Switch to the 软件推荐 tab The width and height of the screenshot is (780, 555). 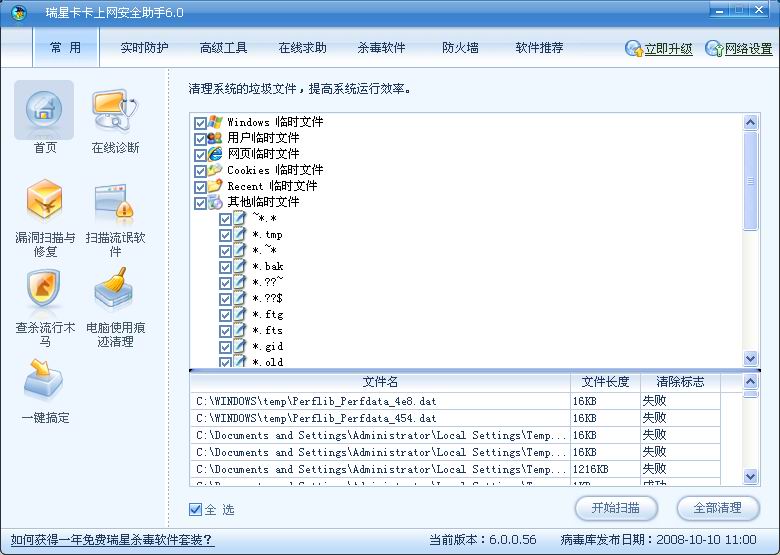[539, 48]
